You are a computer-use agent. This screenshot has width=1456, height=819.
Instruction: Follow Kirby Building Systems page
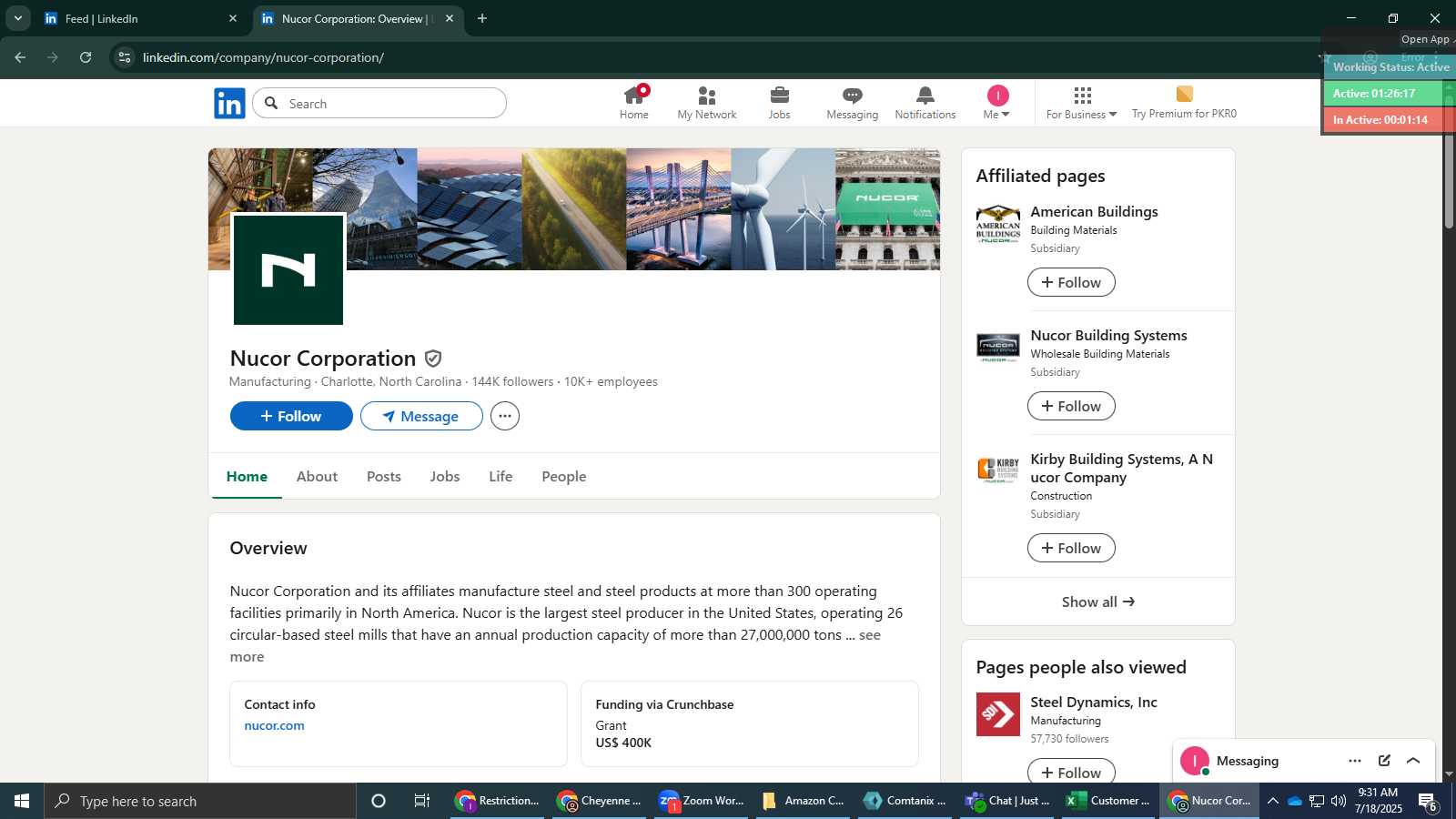[x=1071, y=548]
